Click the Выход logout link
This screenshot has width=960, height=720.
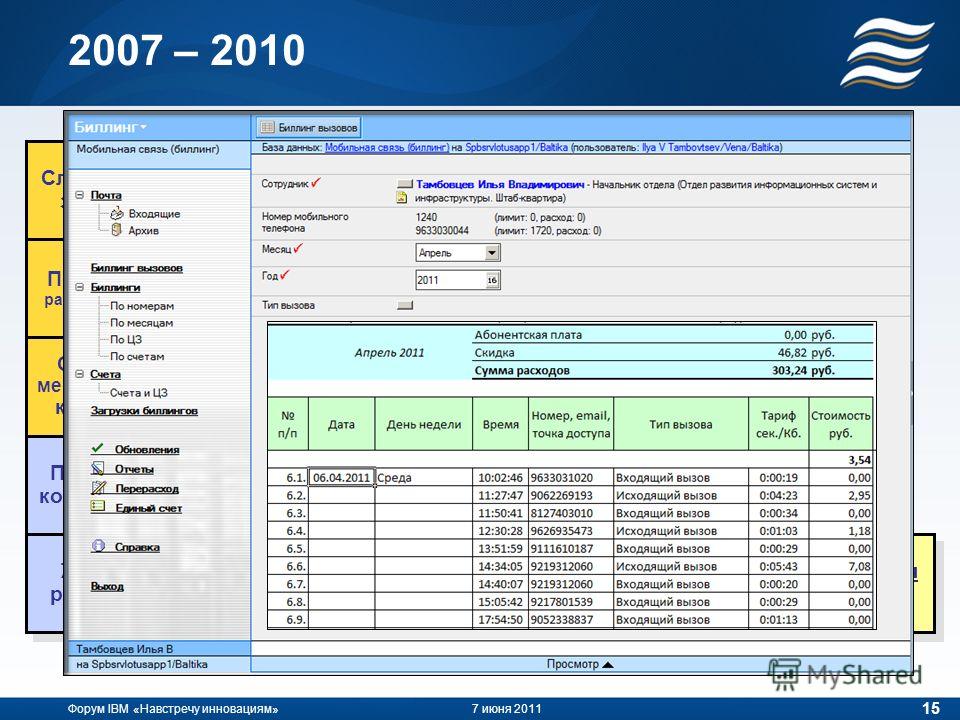point(107,586)
